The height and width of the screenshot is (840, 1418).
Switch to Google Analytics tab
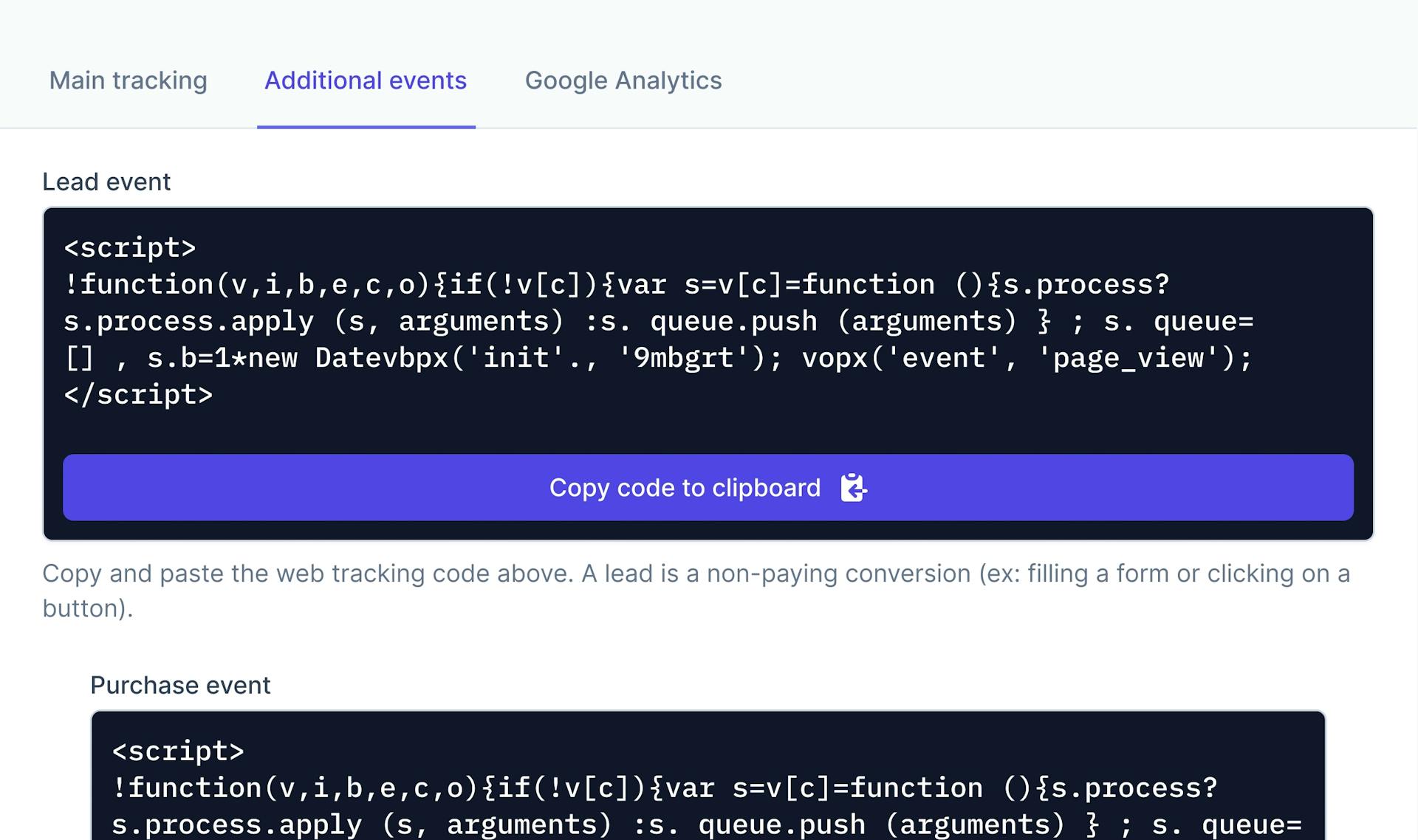[x=623, y=80]
